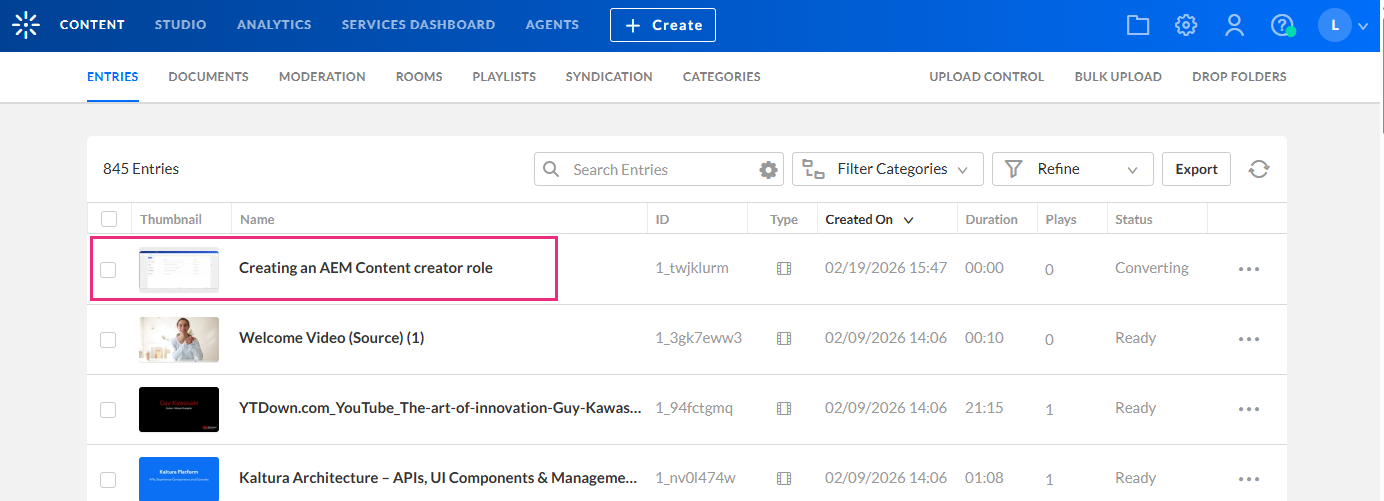Refresh the entries list

point(1258,170)
